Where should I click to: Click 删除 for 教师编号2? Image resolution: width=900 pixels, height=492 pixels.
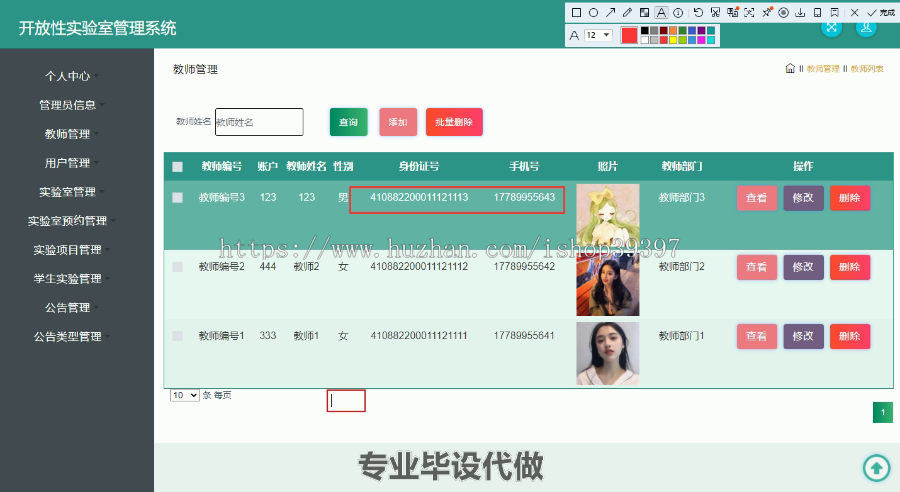[849, 267]
